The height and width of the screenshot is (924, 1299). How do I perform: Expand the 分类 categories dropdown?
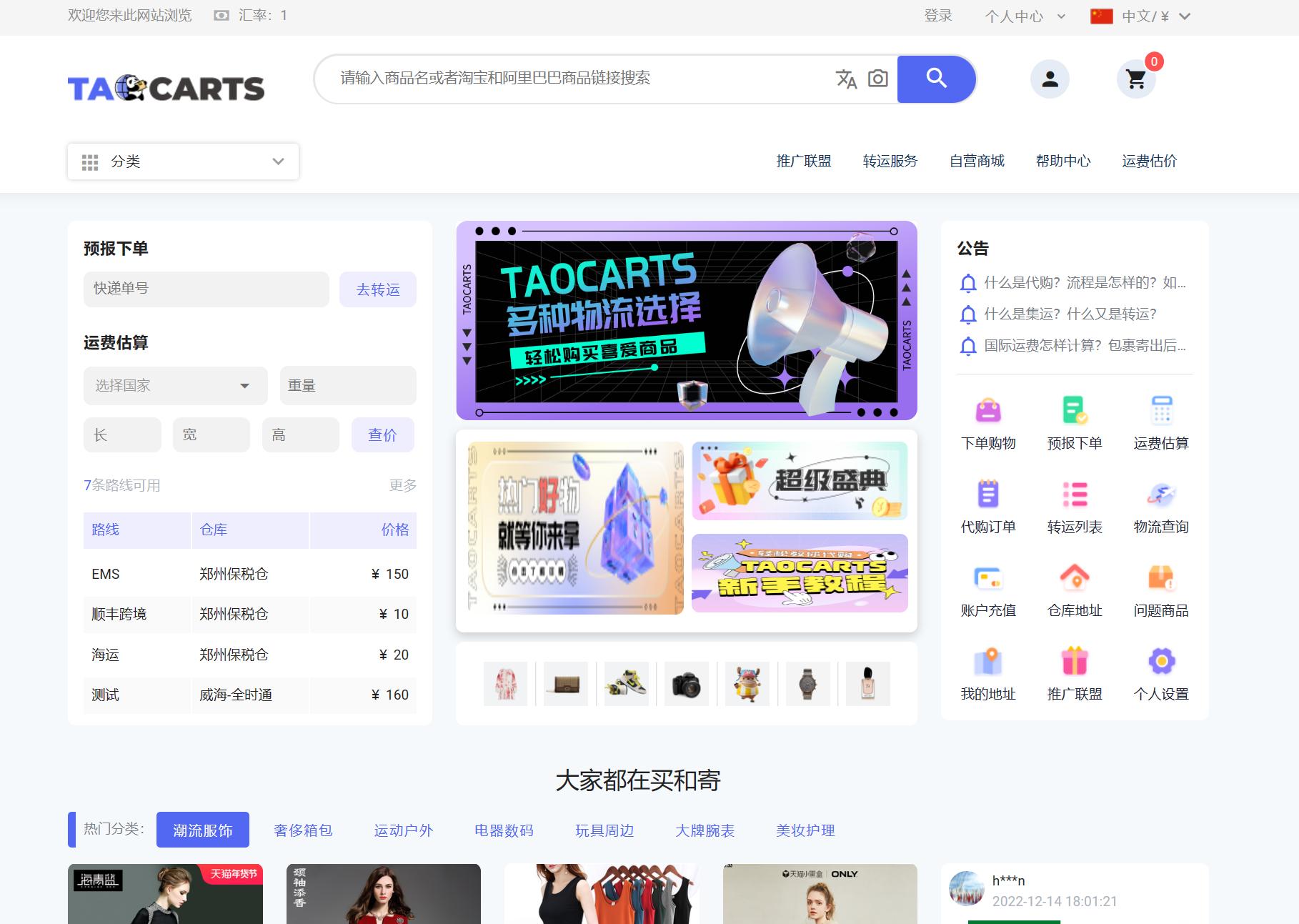click(183, 162)
